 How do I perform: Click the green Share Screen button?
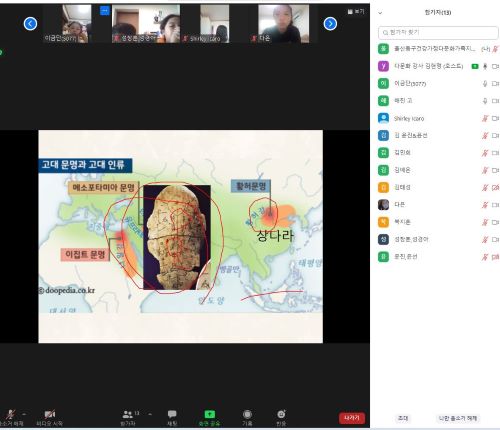(x=209, y=417)
